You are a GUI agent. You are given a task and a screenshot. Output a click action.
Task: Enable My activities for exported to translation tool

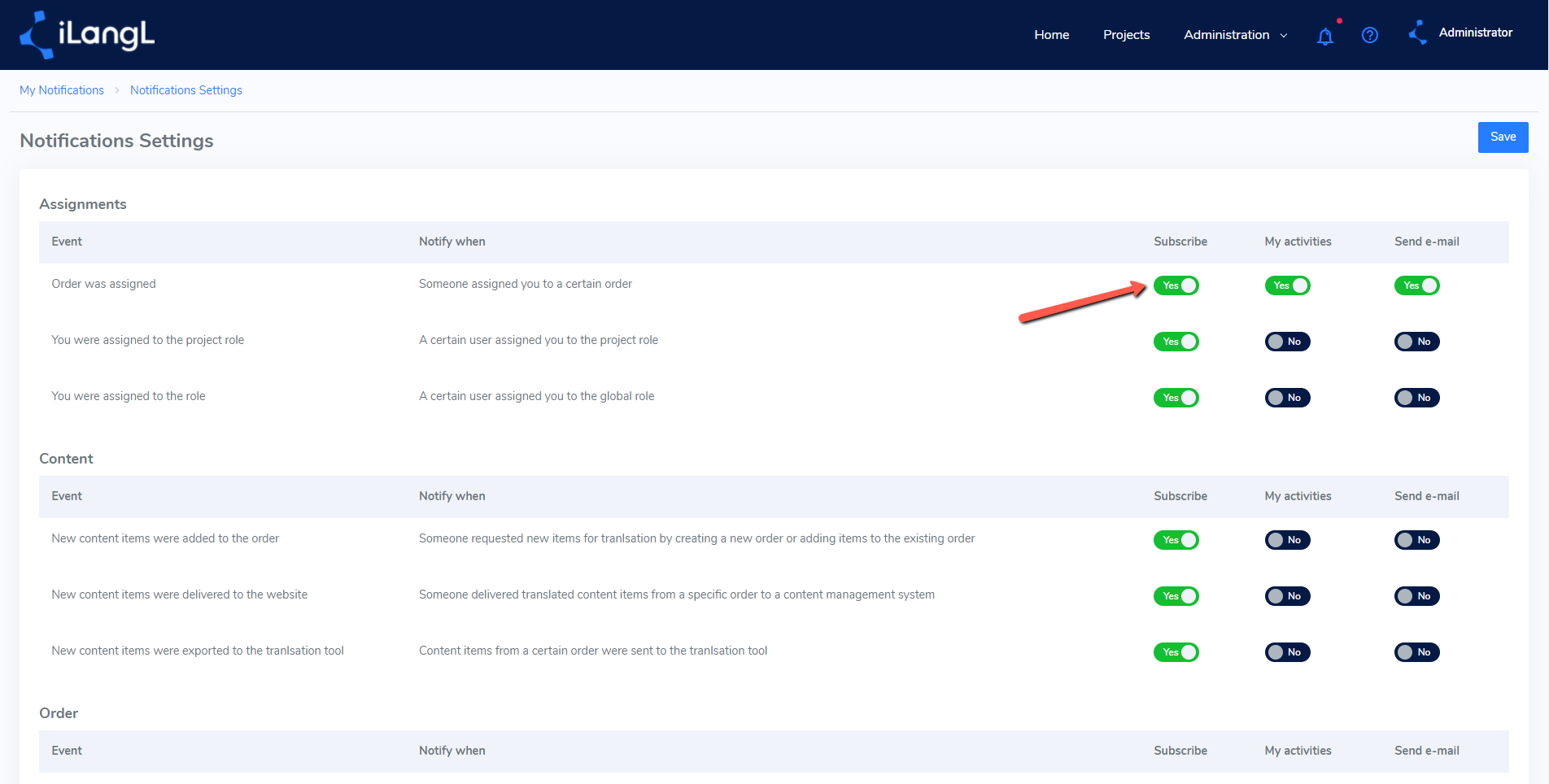(1287, 652)
